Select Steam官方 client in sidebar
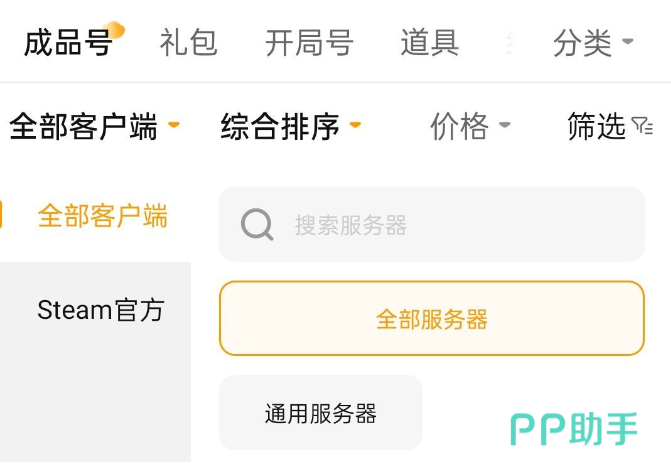 click(x=100, y=310)
